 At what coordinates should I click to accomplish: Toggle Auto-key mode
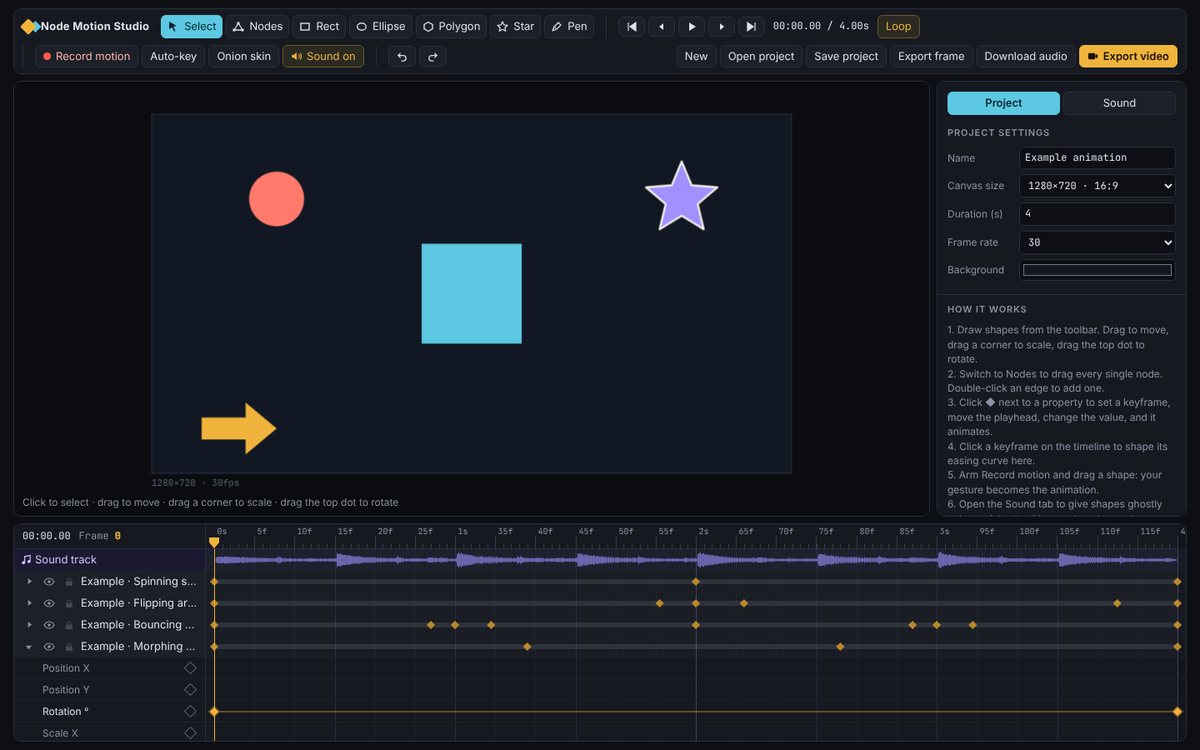[x=173, y=56]
